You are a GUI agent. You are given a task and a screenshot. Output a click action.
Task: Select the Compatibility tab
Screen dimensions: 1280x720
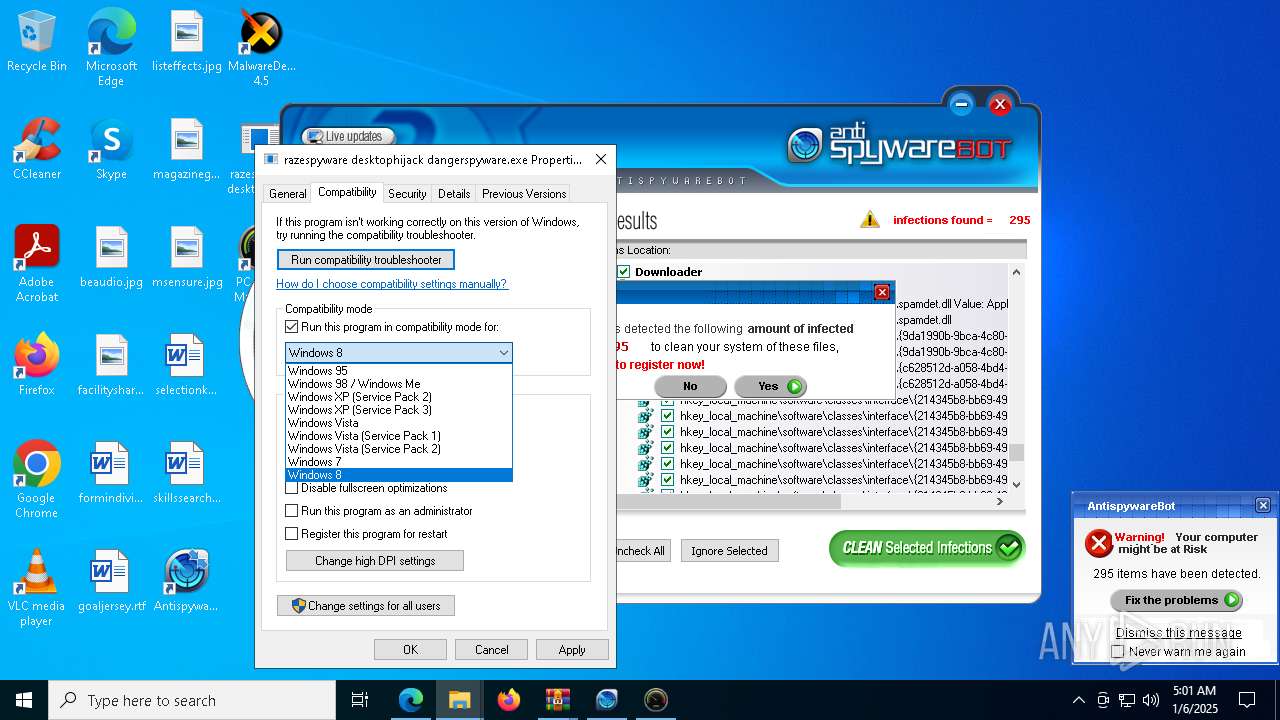pyautogui.click(x=347, y=192)
